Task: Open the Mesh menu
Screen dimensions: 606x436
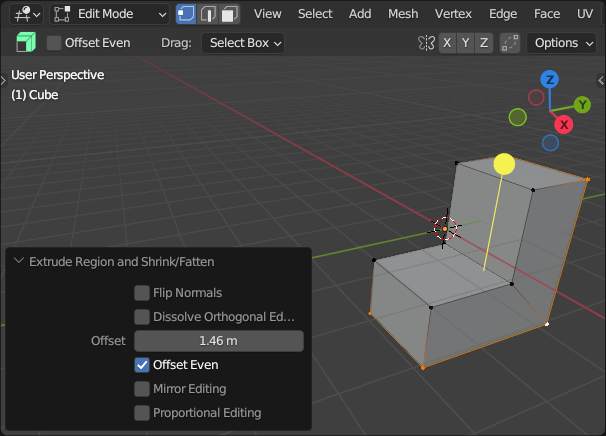Action: coord(403,14)
